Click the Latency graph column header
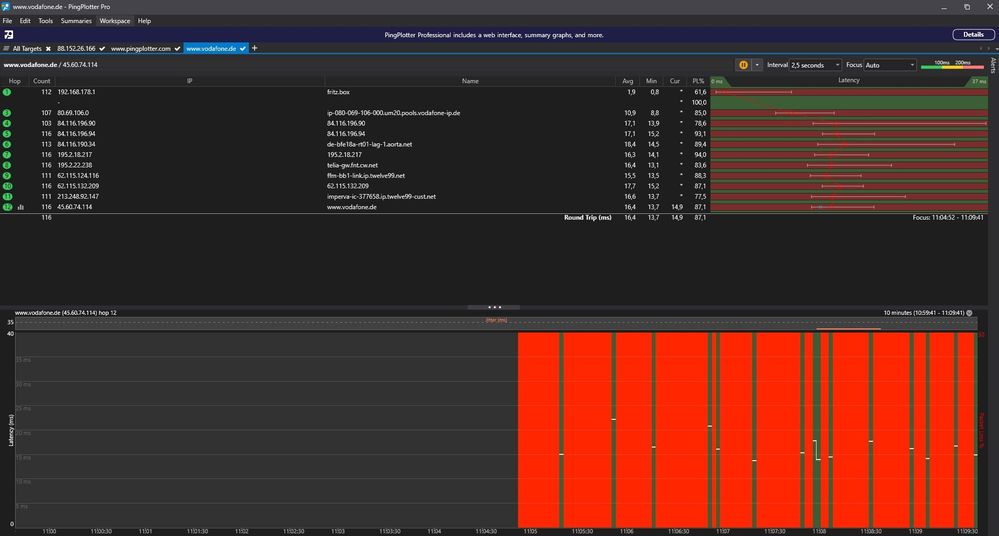 tap(849, 80)
